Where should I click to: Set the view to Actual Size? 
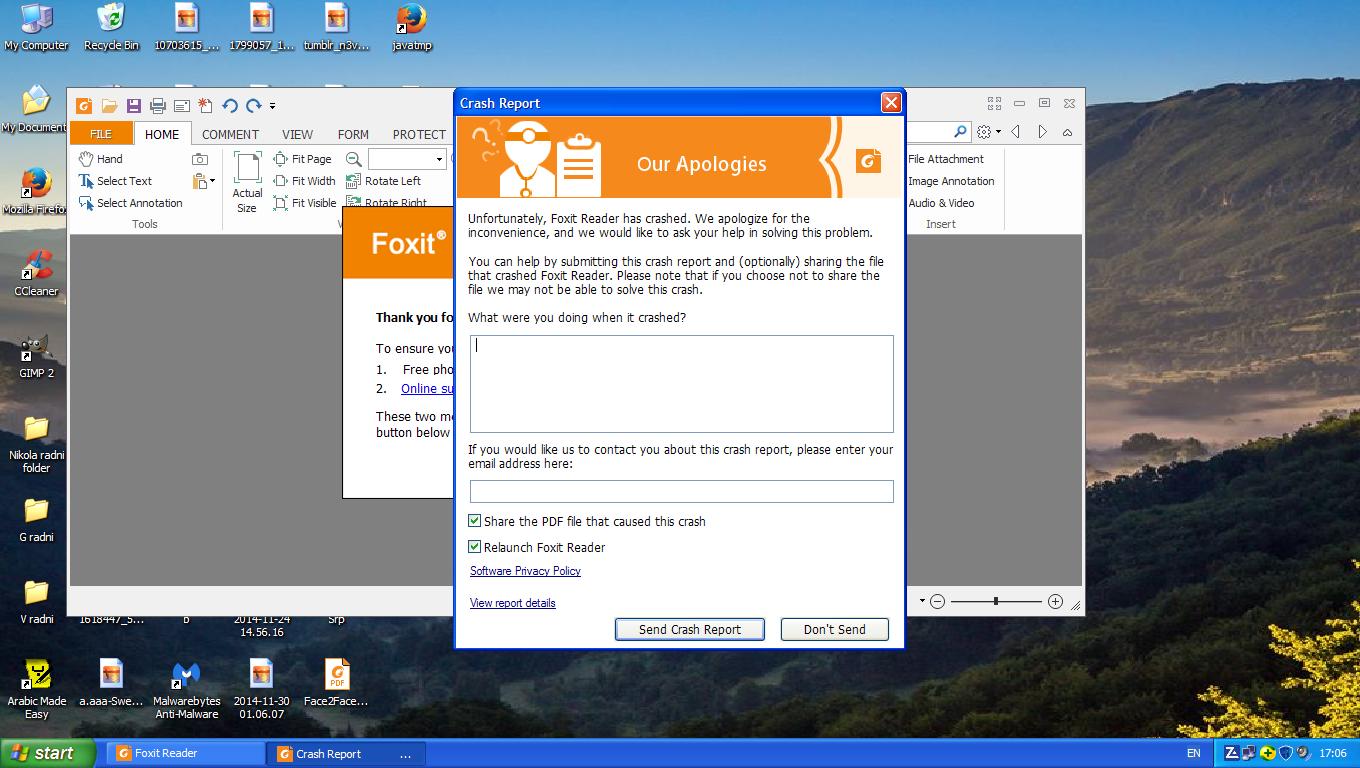click(x=247, y=182)
